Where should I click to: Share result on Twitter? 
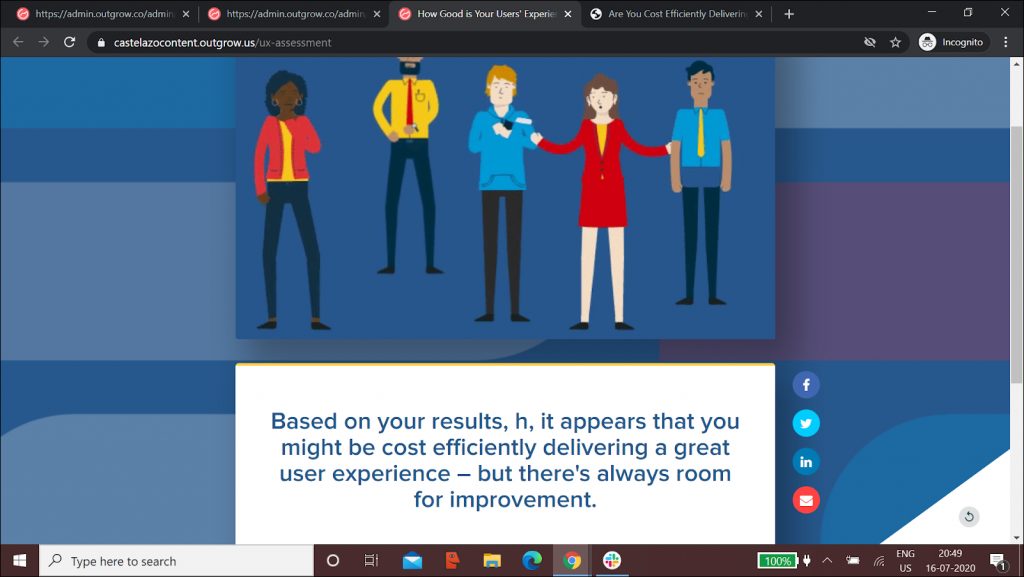[x=806, y=423]
